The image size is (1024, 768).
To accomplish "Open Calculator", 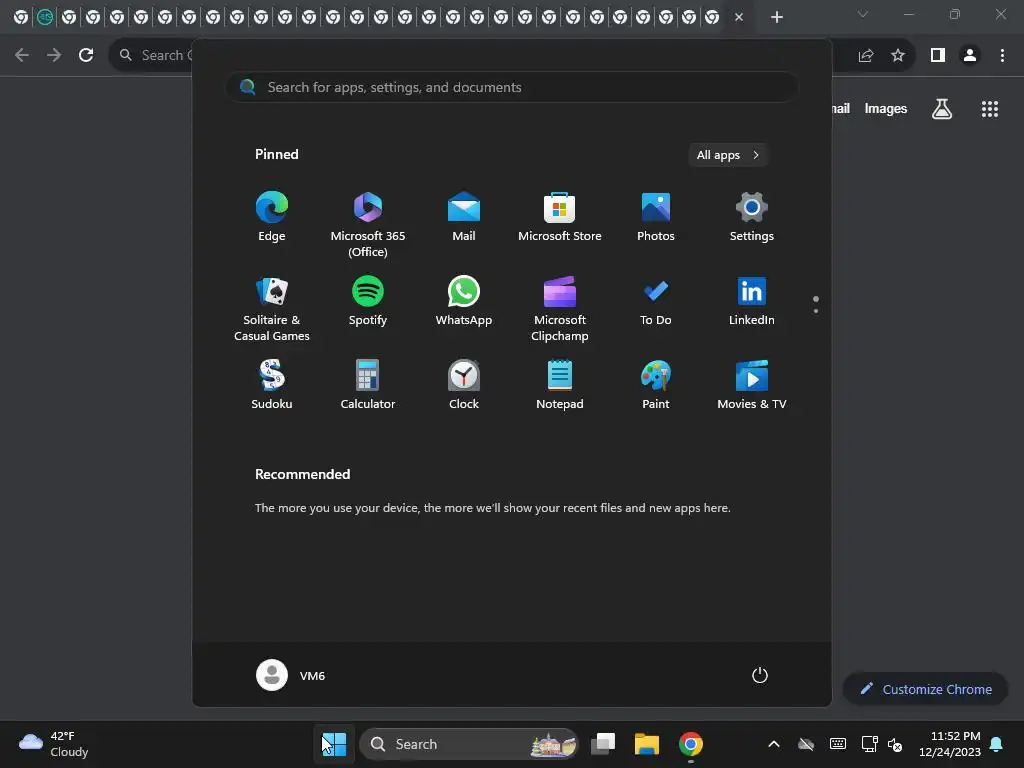I will click(368, 385).
